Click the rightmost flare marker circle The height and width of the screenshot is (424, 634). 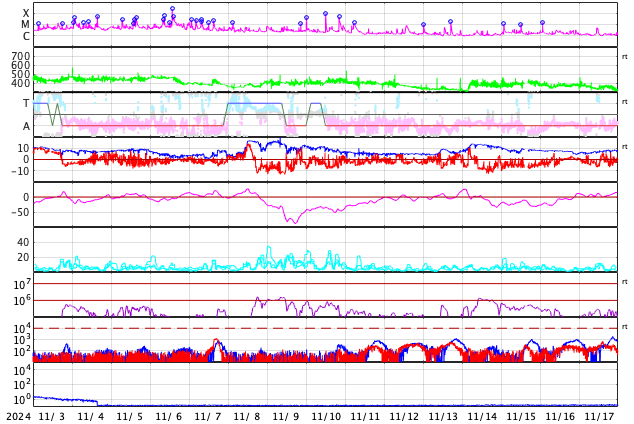543,23
